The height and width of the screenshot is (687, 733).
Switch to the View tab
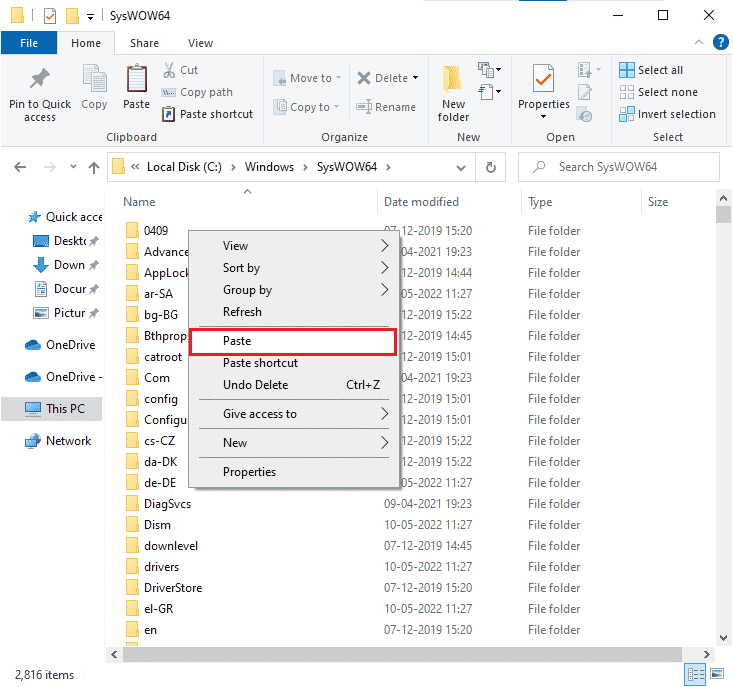point(200,43)
